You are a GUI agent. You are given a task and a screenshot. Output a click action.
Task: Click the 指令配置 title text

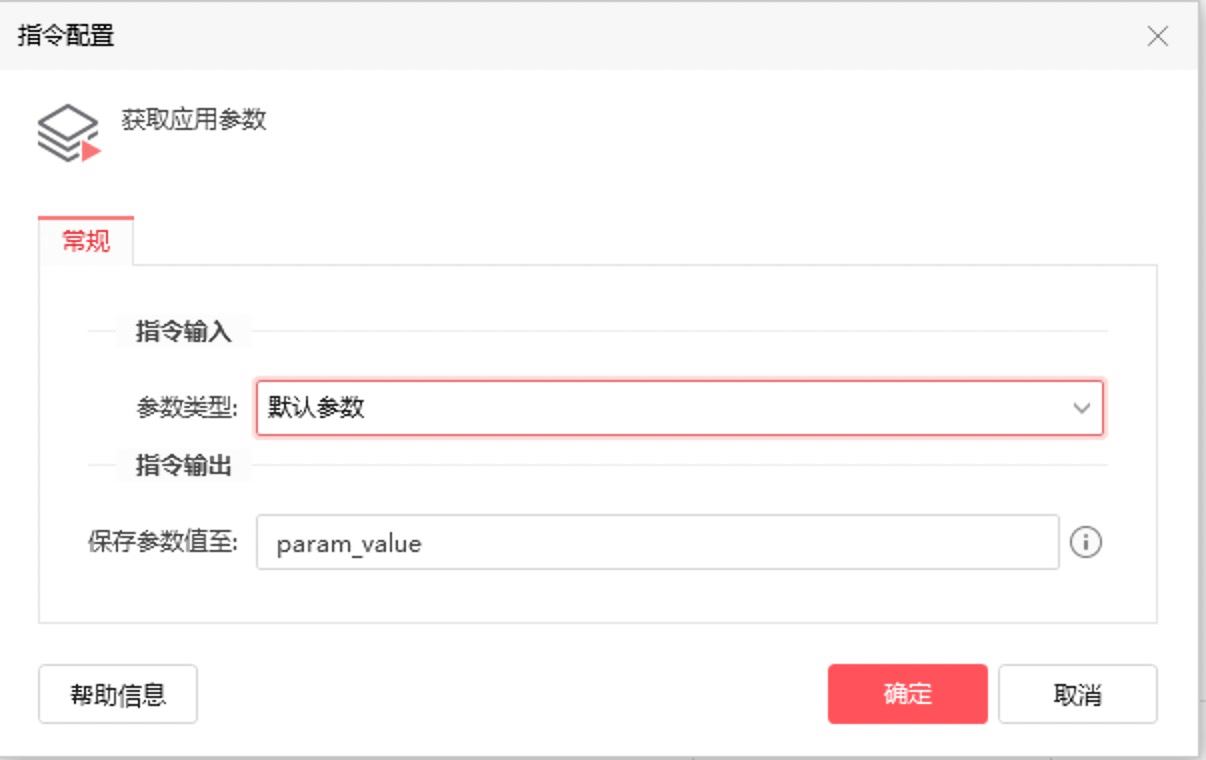click(66, 37)
